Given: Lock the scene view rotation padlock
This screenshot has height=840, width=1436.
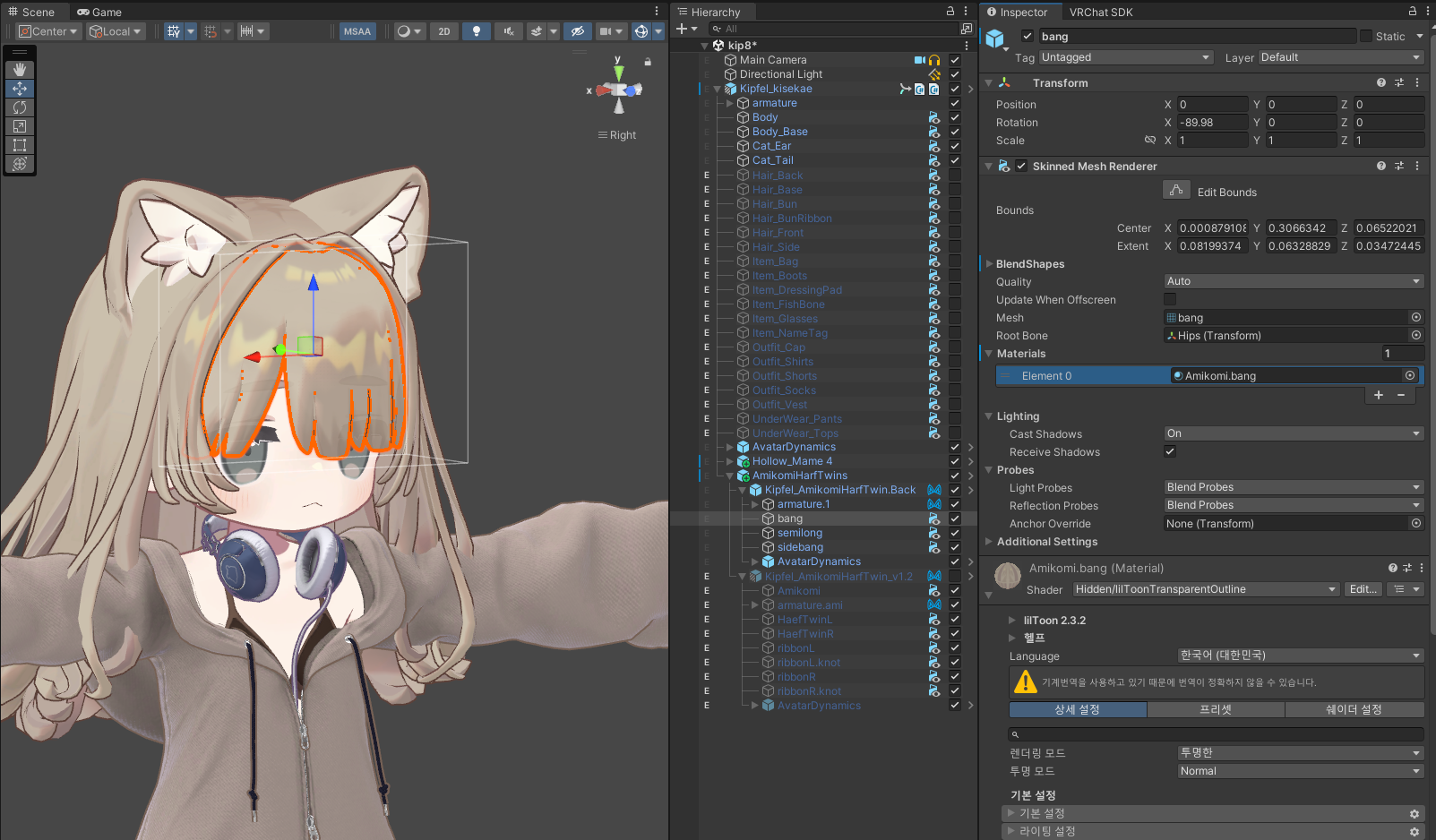Looking at the screenshot, I should point(648,62).
